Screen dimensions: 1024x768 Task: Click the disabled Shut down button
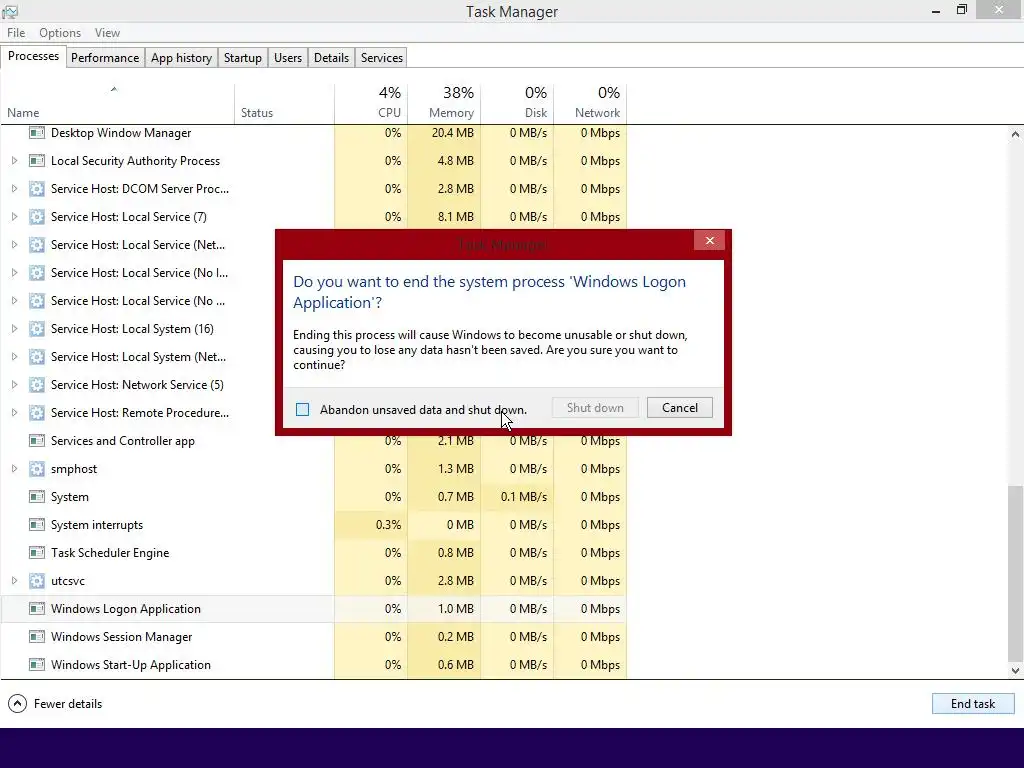(595, 408)
